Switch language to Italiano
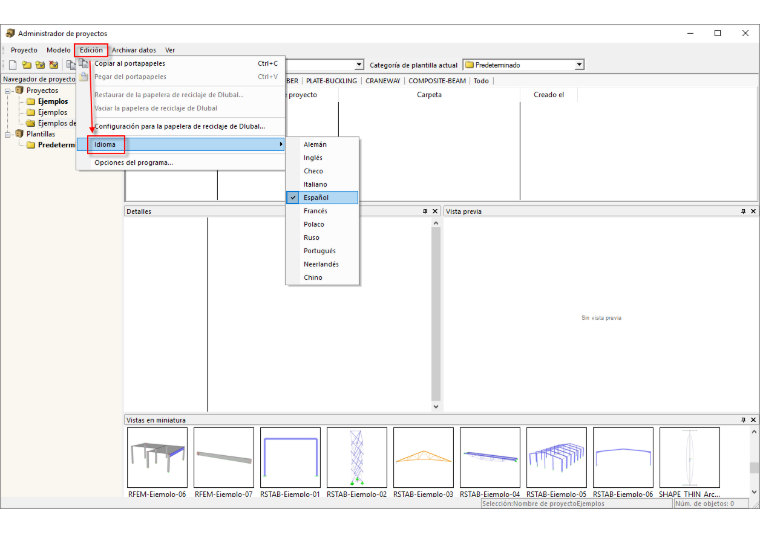 coord(322,185)
